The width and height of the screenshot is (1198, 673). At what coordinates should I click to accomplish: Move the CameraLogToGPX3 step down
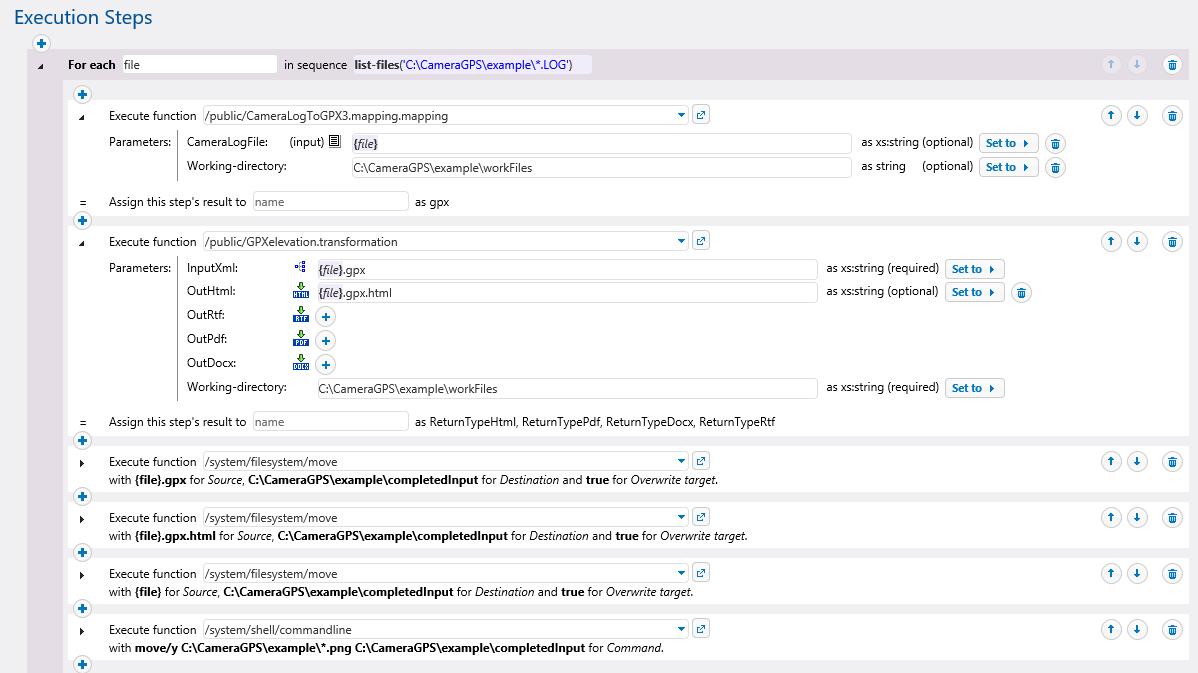[1137, 116]
